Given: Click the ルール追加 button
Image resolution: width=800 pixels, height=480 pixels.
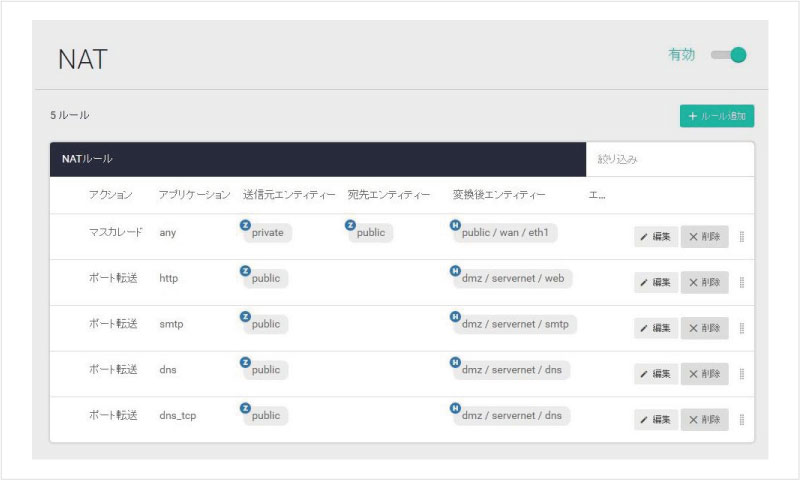Looking at the screenshot, I should point(716,116).
